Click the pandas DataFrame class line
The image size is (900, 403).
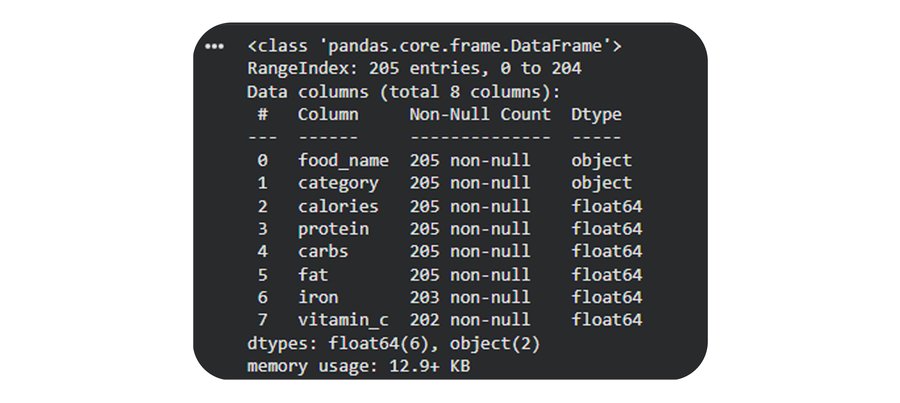pyautogui.click(x=436, y=46)
